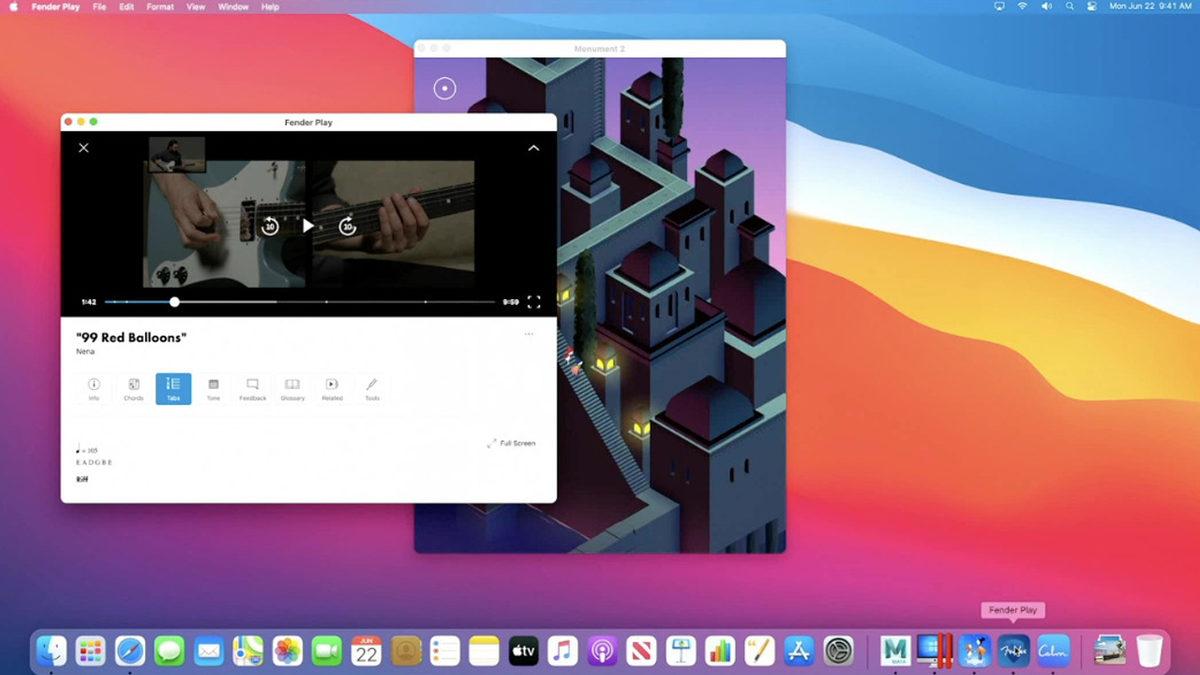Open the more options ellipsis beside the song title

pyautogui.click(x=528, y=334)
